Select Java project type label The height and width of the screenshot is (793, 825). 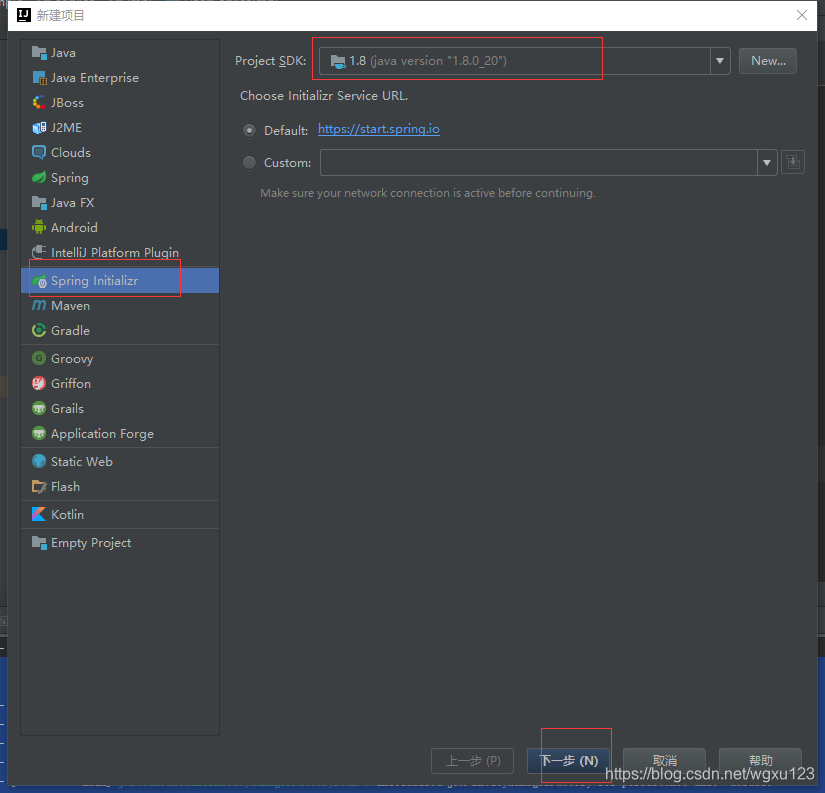pyautogui.click(x=63, y=53)
